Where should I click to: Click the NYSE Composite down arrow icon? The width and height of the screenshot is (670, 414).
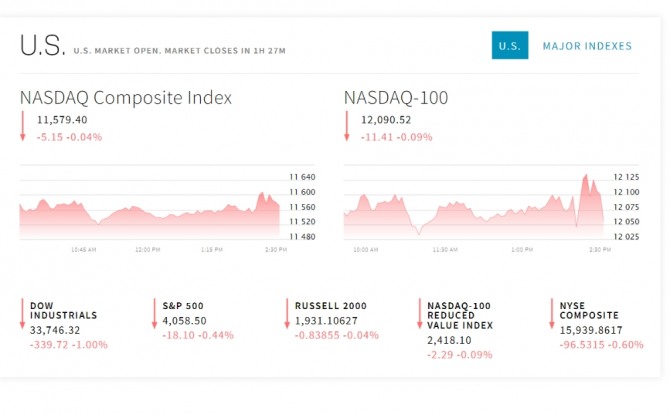[551, 315]
